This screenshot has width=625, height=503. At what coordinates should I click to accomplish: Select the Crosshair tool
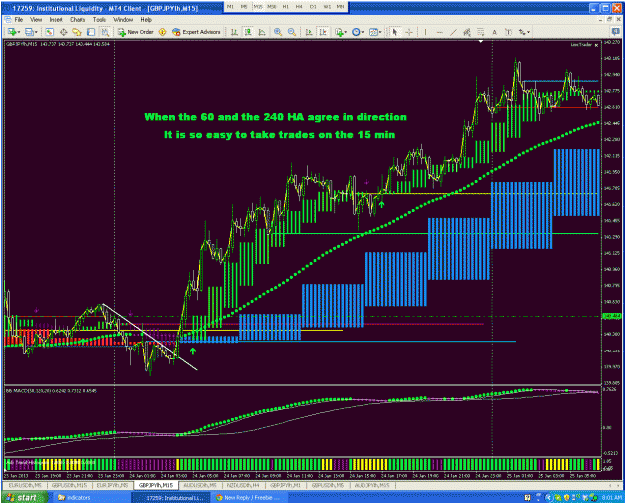pos(409,32)
